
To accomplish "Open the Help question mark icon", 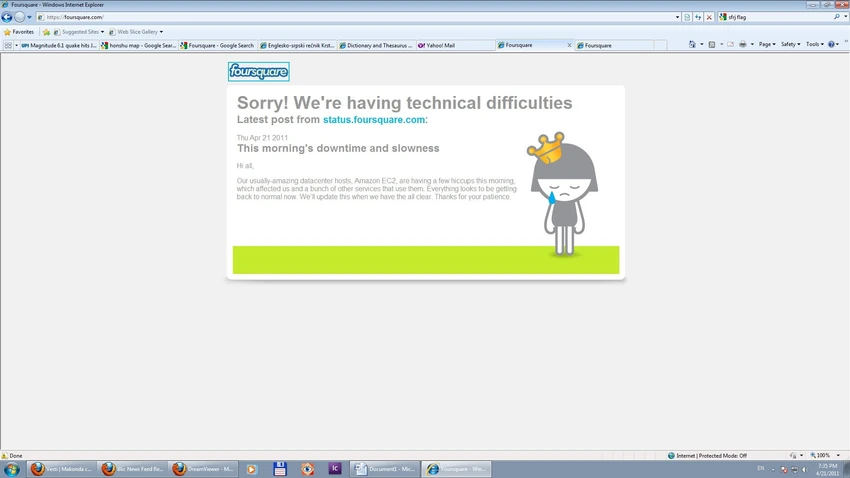I will [x=831, y=44].
